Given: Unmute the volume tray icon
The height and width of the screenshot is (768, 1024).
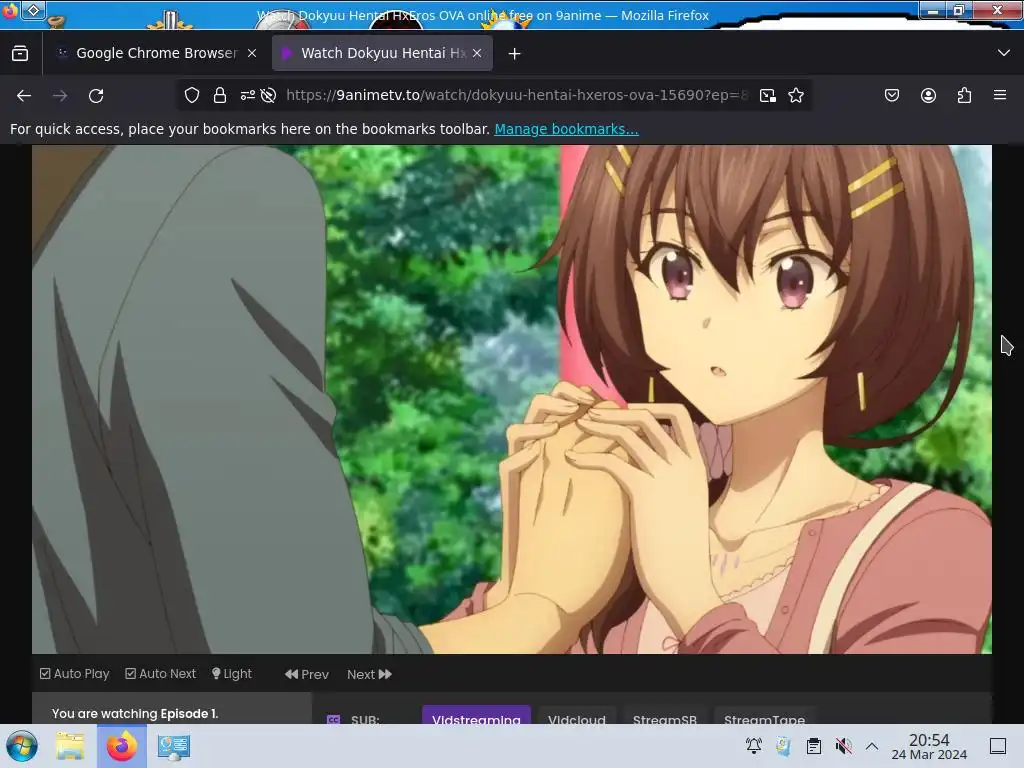Looking at the screenshot, I should click(843, 746).
